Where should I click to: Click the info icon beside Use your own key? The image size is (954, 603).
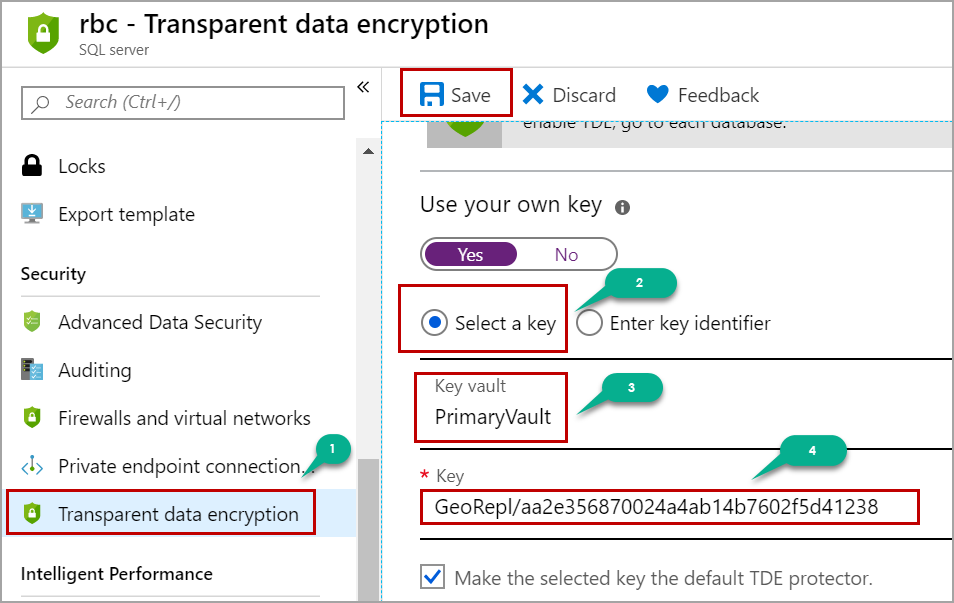coord(622,208)
